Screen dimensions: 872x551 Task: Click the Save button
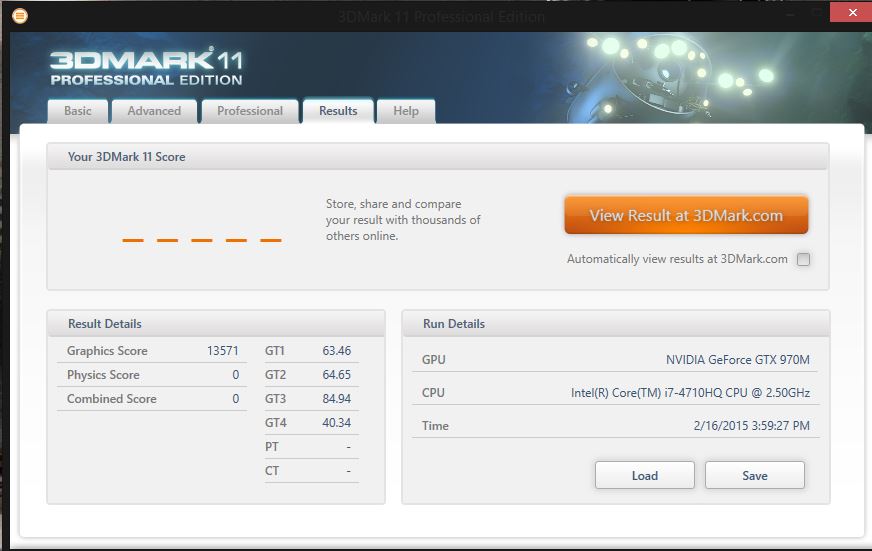755,475
